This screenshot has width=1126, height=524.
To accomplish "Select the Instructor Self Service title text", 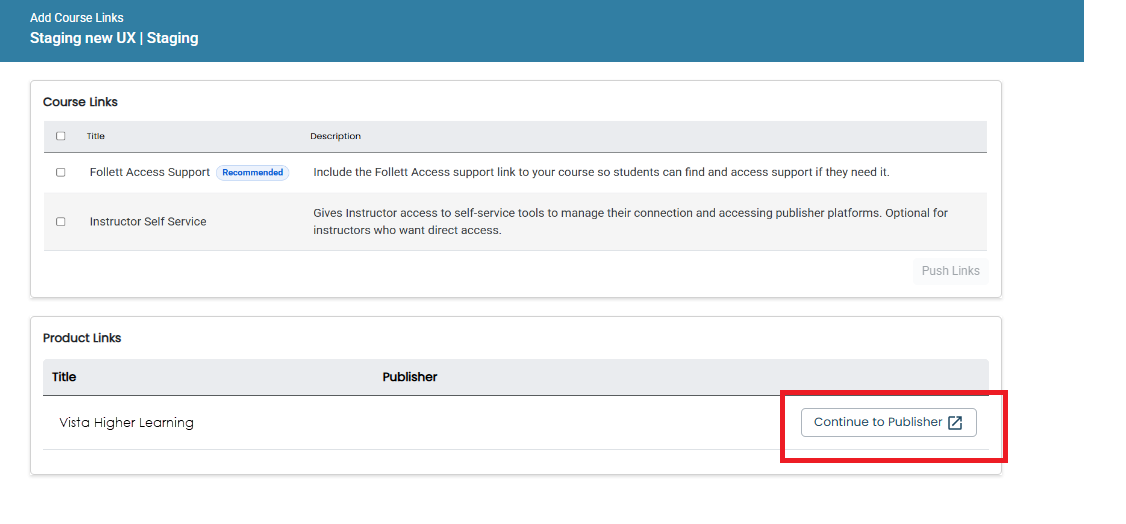I will point(148,222).
